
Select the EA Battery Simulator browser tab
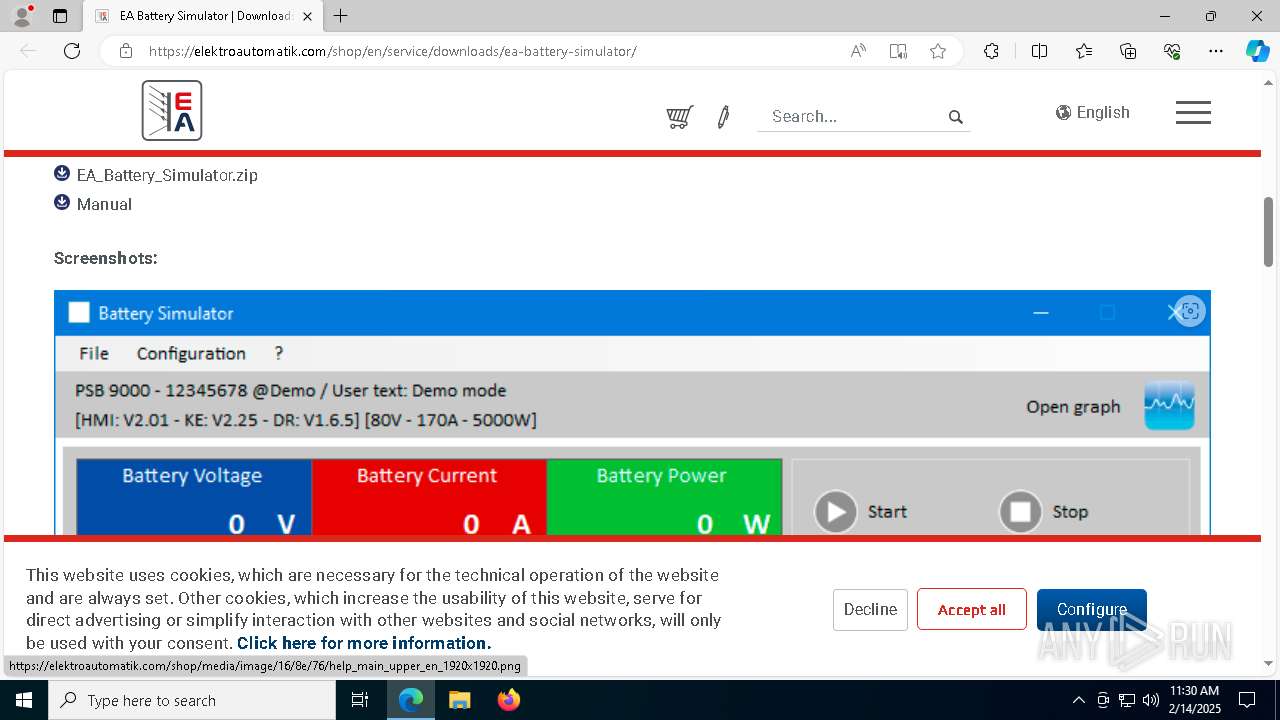(203, 16)
